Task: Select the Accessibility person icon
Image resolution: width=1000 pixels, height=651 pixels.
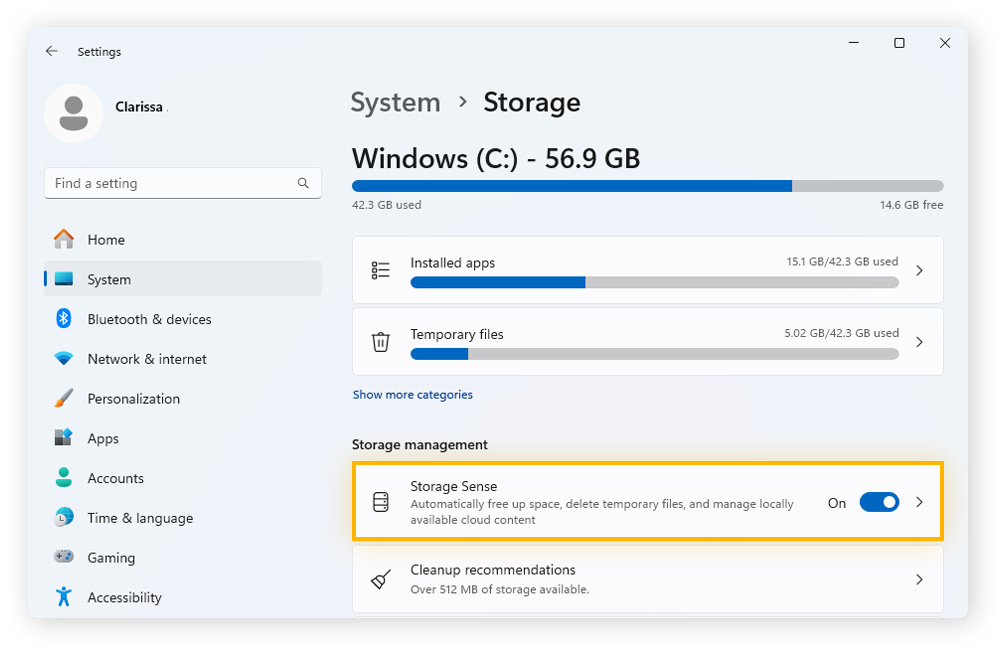Action: point(64,597)
